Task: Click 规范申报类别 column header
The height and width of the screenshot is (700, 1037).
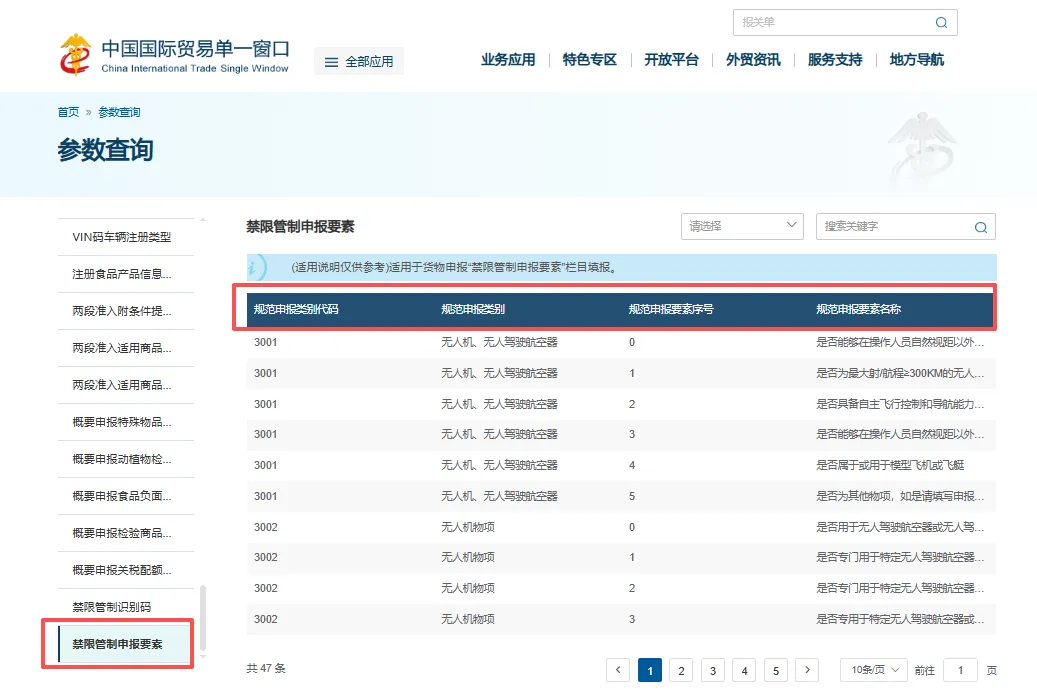Action: click(473, 309)
